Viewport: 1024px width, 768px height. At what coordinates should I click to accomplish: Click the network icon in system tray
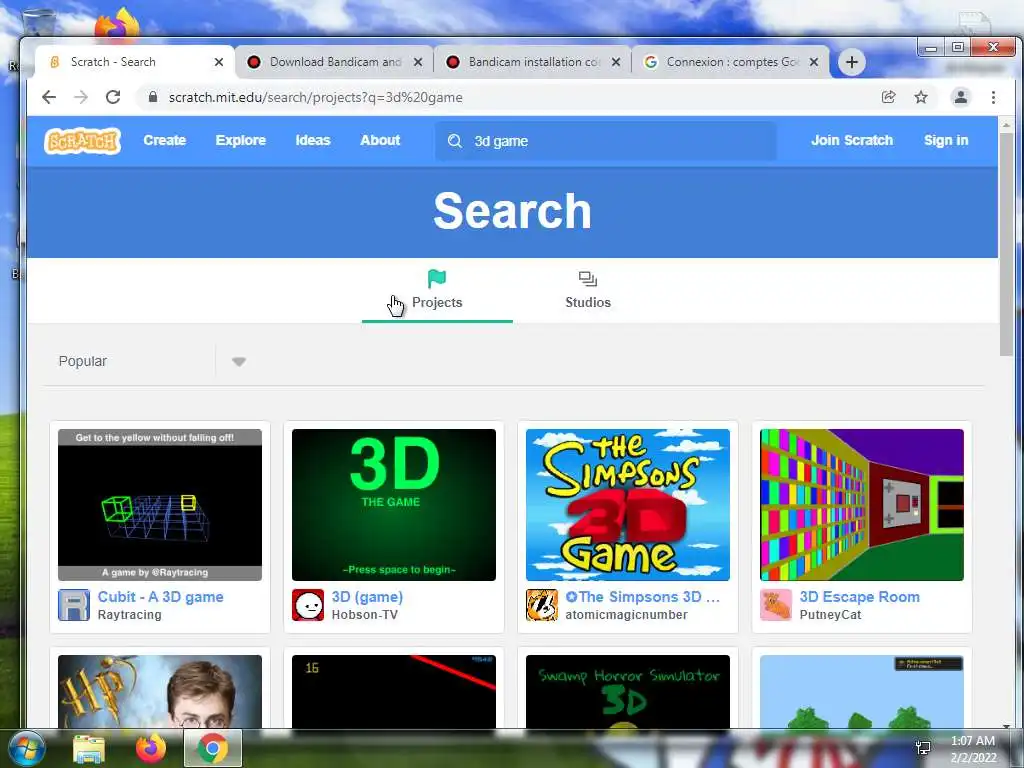[x=923, y=748]
